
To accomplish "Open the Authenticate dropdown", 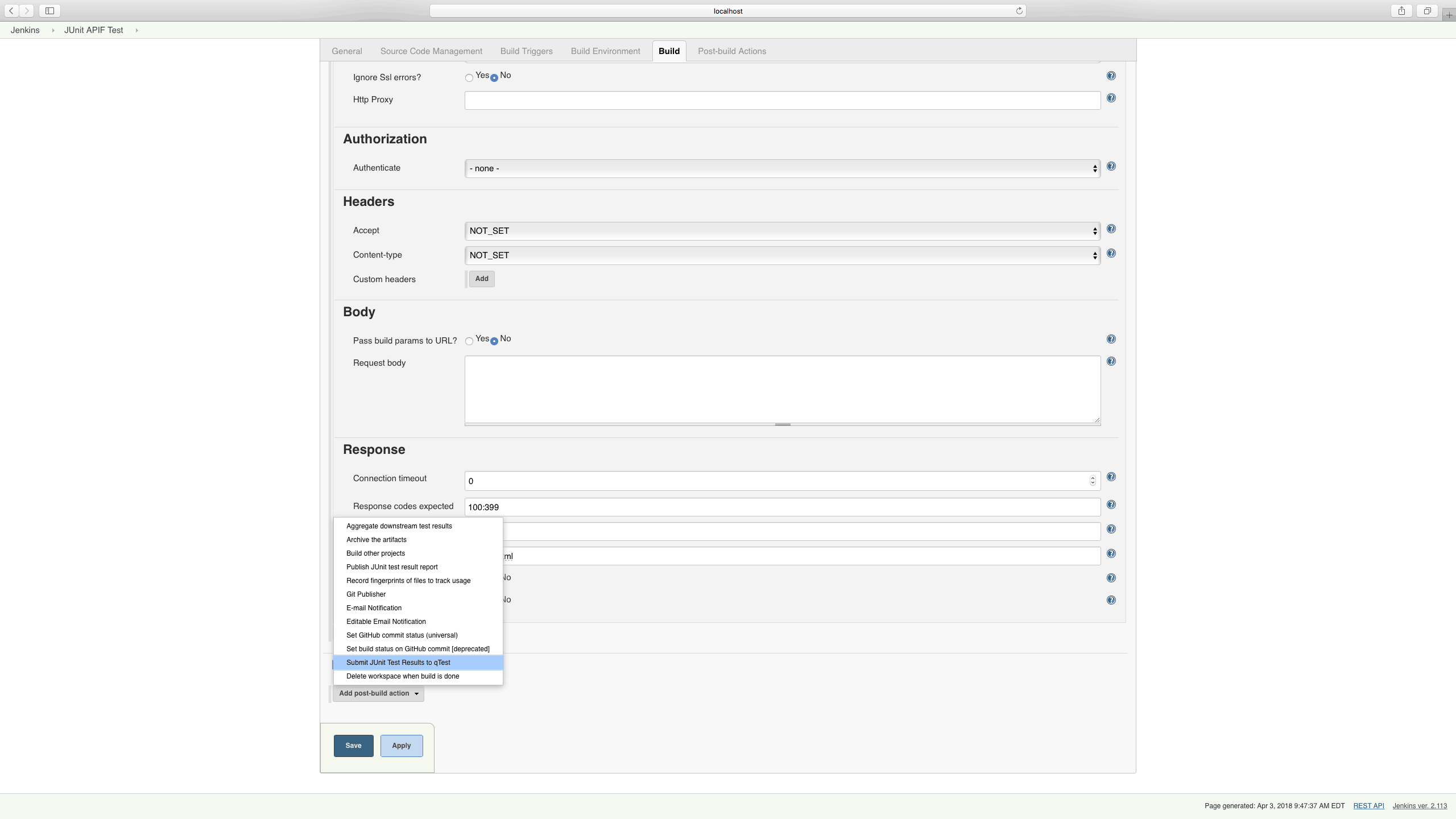I will tap(782, 168).
